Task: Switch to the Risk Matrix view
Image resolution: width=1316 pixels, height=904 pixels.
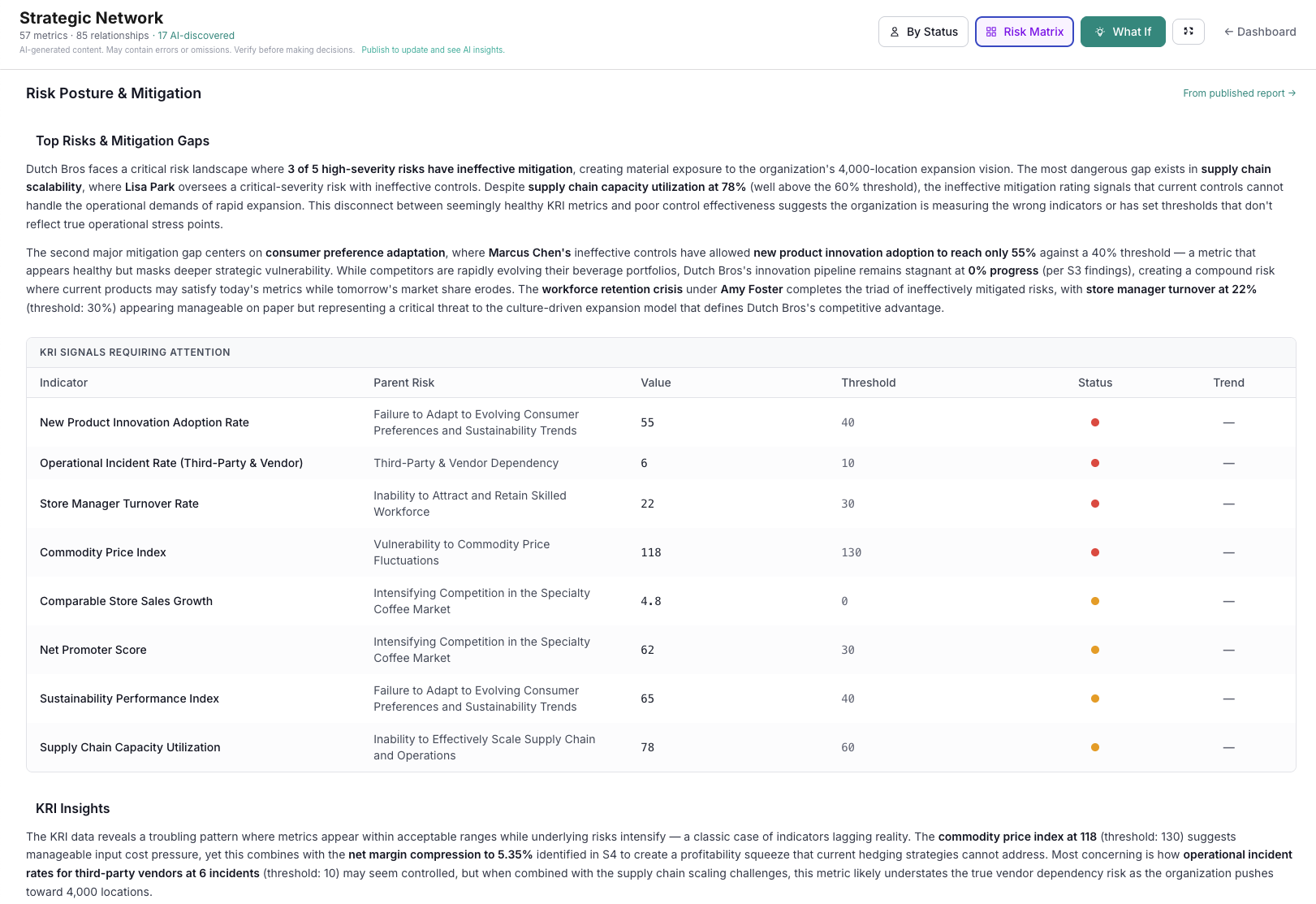Action: click(1024, 31)
